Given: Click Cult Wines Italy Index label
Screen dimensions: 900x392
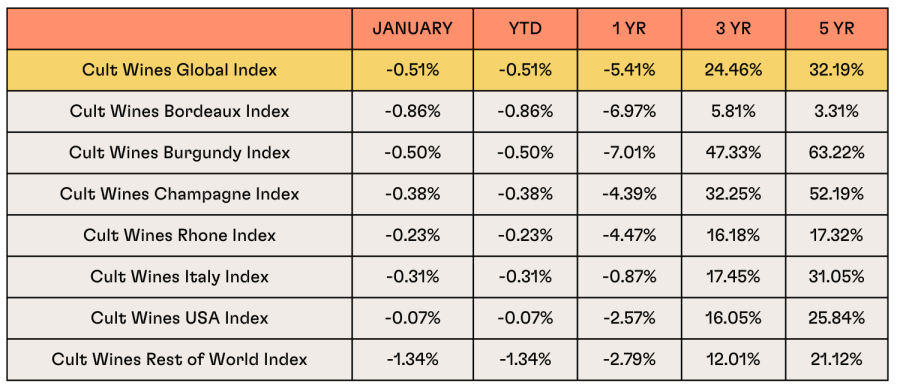Looking at the screenshot, I should (179, 277).
